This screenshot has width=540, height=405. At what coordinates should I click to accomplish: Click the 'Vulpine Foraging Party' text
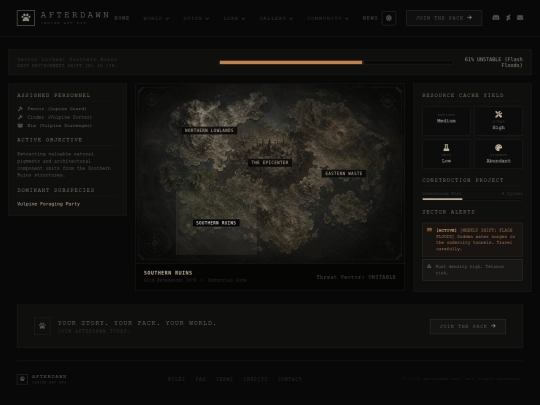(49, 204)
